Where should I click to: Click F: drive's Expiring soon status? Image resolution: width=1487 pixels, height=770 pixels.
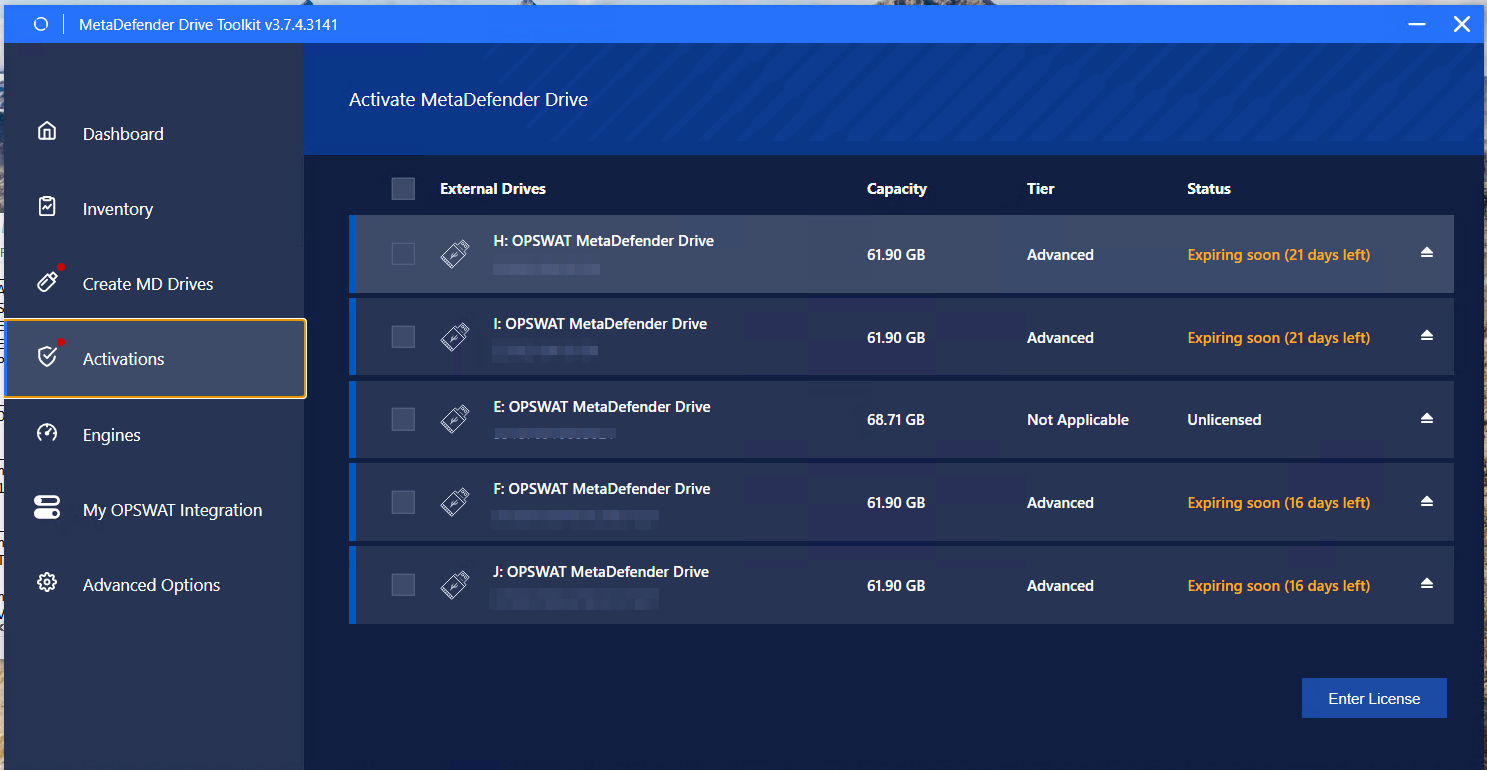click(x=1279, y=503)
